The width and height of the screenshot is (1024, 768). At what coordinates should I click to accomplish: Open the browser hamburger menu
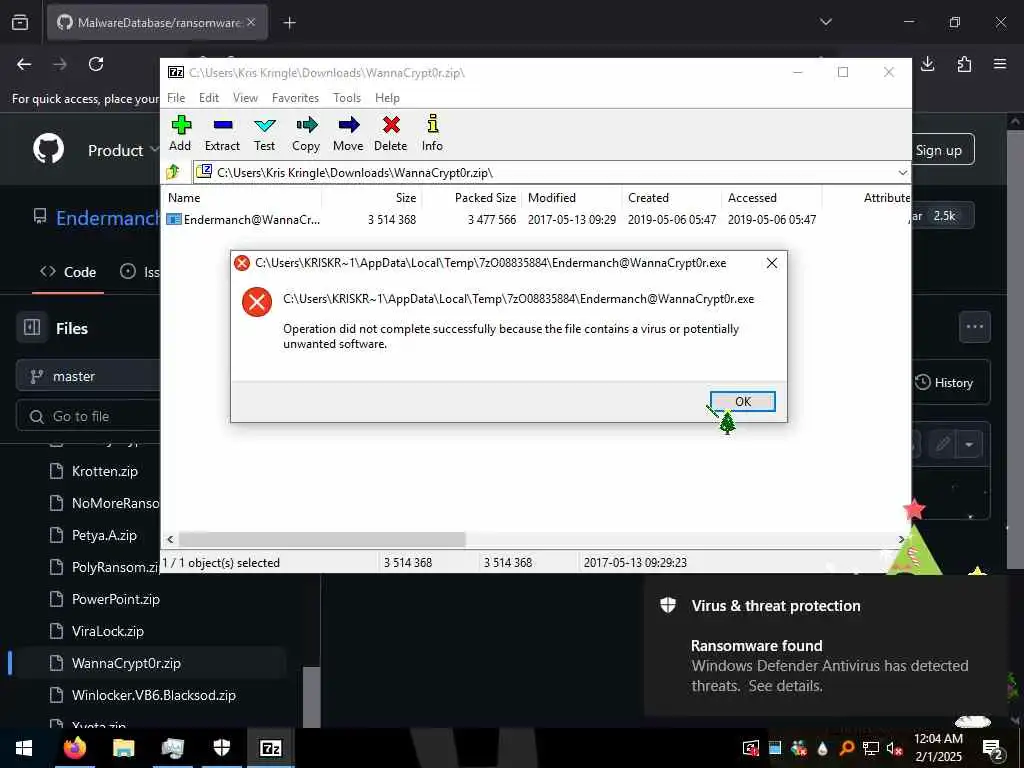click(1000, 64)
